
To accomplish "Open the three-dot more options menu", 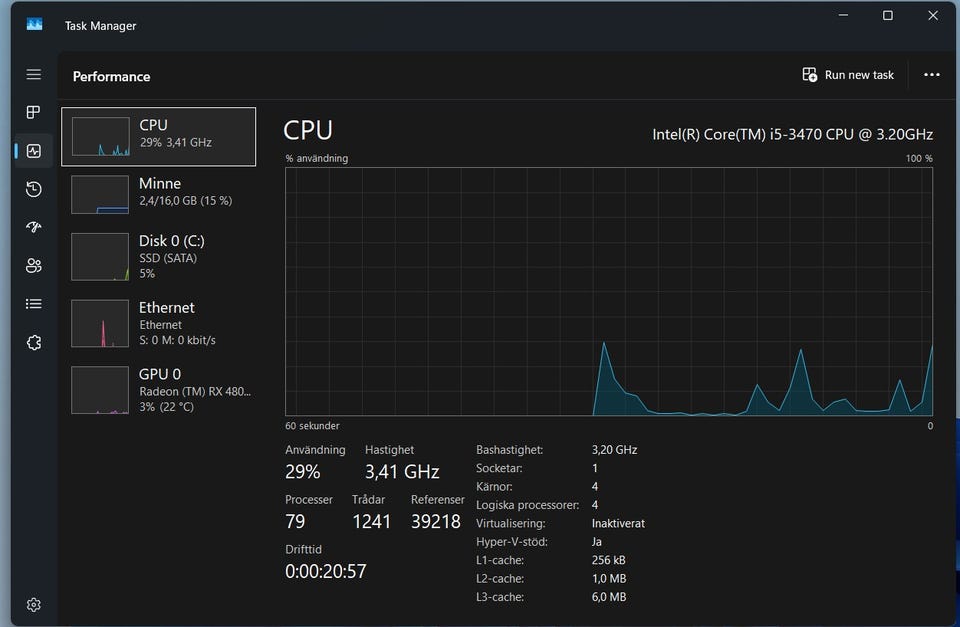I will pyautogui.click(x=932, y=75).
